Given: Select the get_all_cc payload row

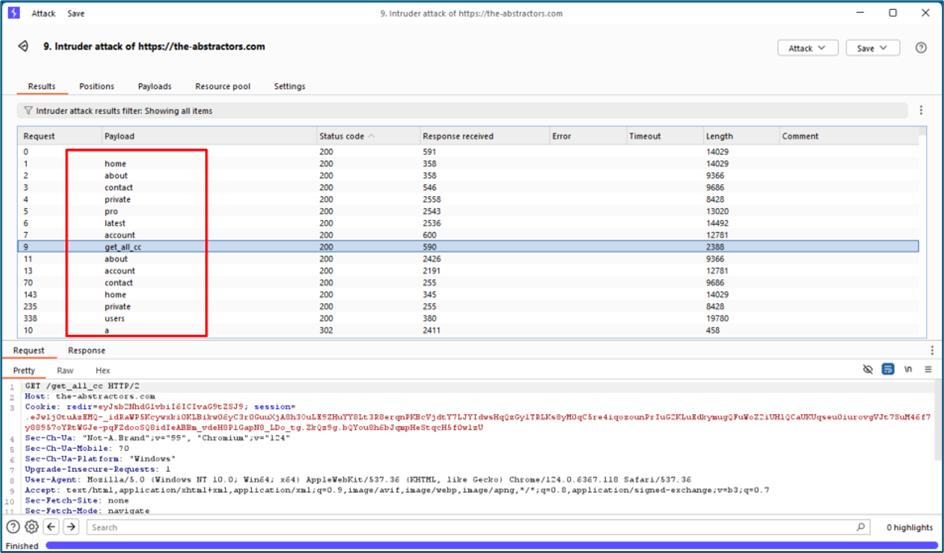Looking at the screenshot, I should [468, 247].
